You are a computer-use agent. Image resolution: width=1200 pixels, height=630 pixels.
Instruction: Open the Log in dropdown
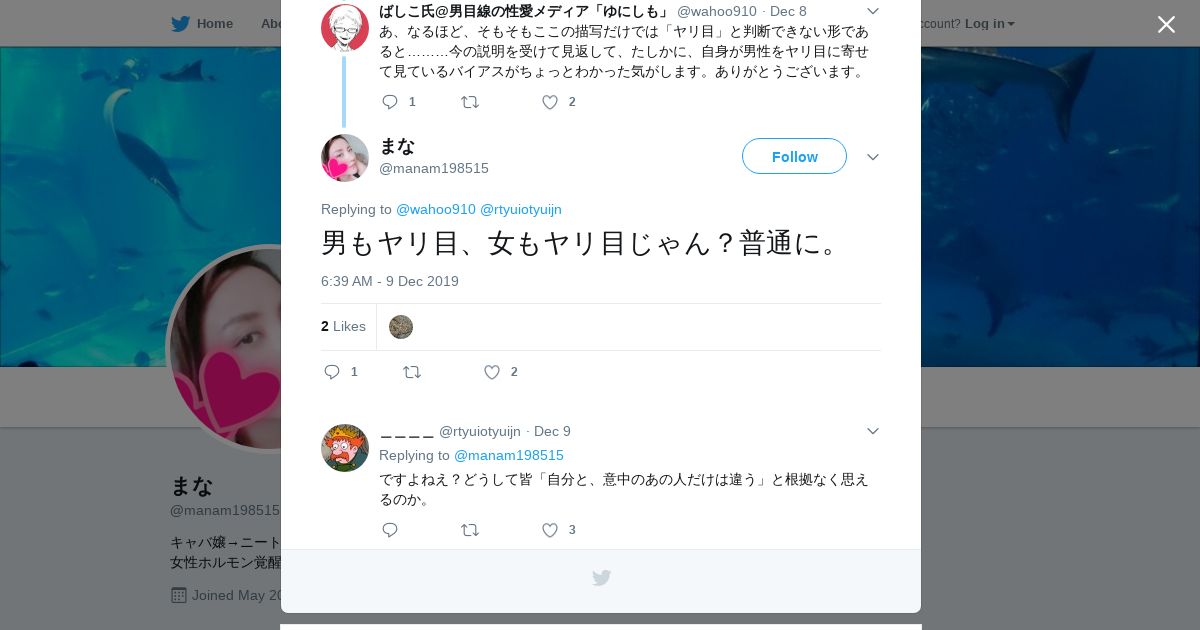click(x=989, y=23)
